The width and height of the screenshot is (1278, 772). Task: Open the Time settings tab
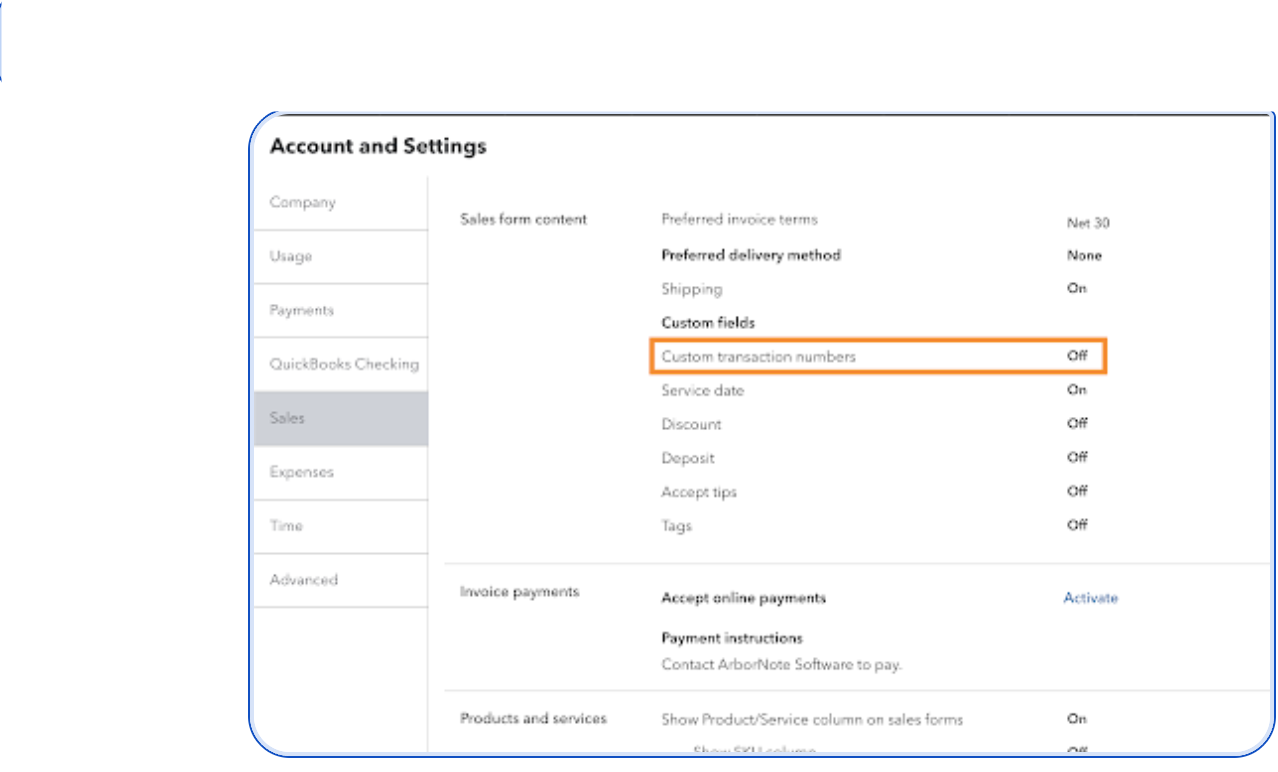pyautogui.click(x=286, y=526)
